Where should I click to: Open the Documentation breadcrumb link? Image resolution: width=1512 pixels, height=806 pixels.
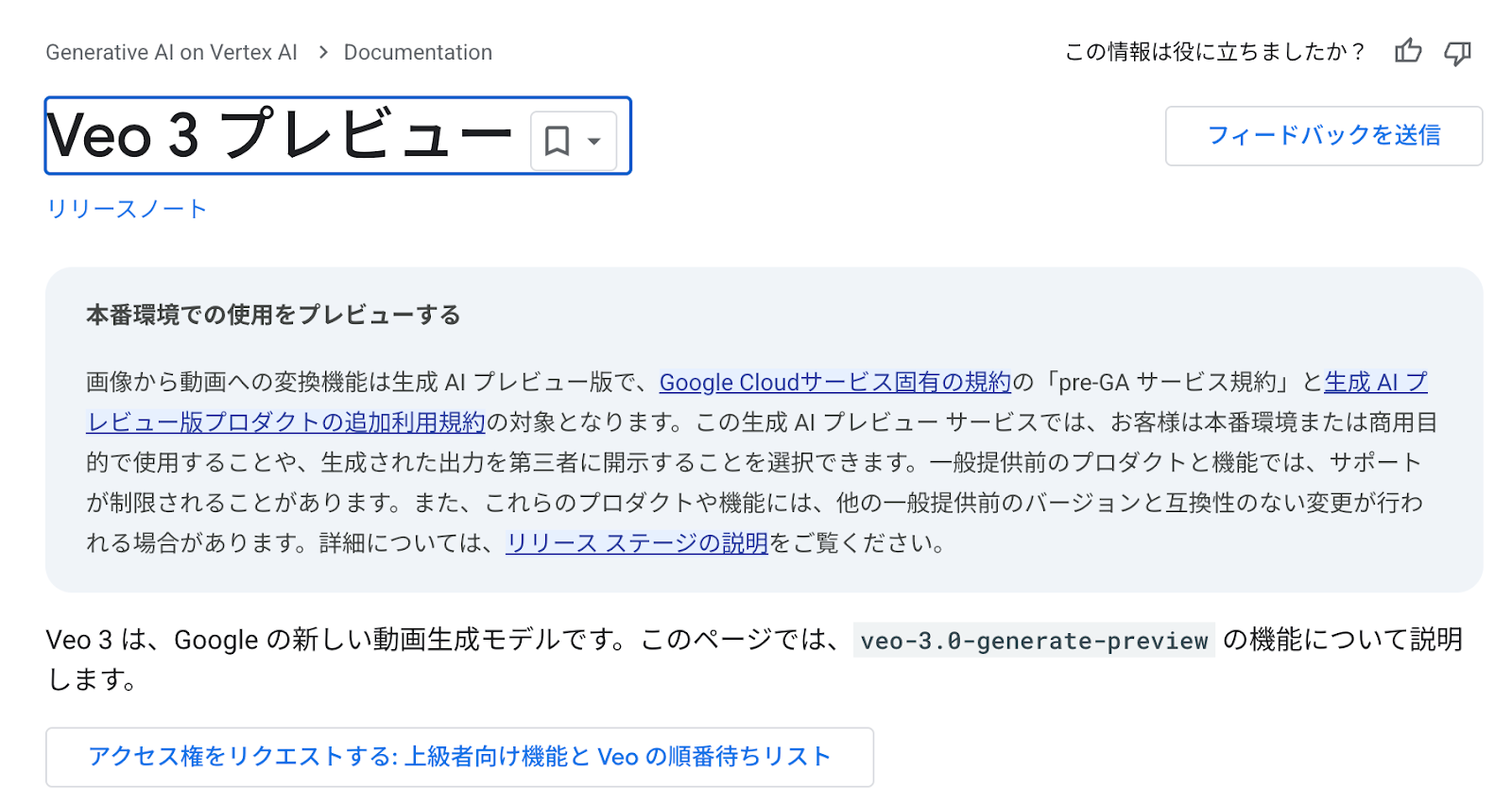(419, 52)
